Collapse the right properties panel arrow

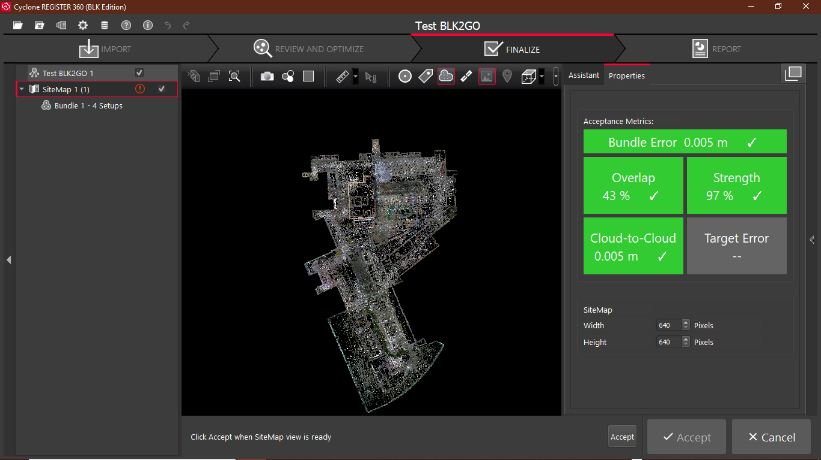click(812, 240)
